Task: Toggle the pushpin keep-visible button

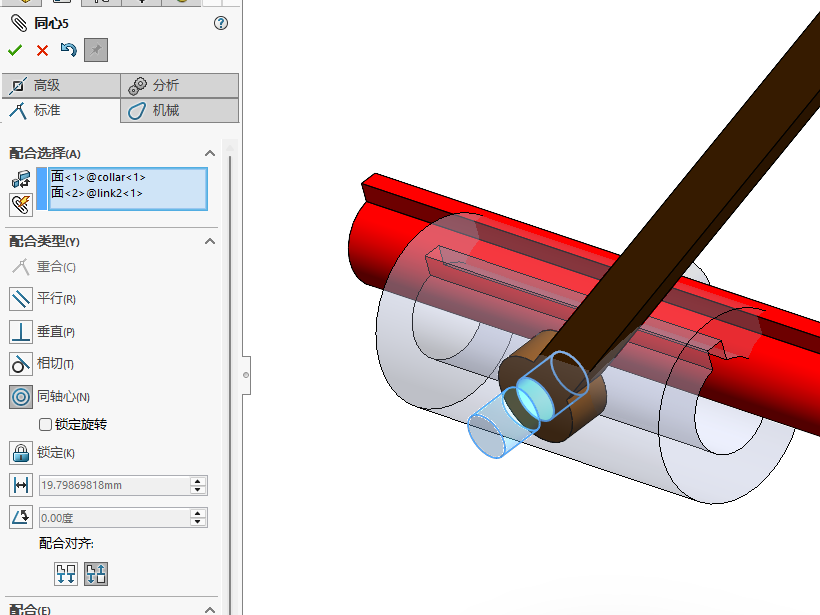Action: [x=96, y=50]
